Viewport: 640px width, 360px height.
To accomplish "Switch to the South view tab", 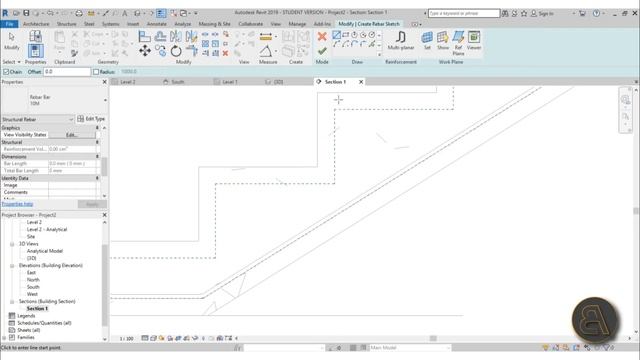I will coord(178,82).
